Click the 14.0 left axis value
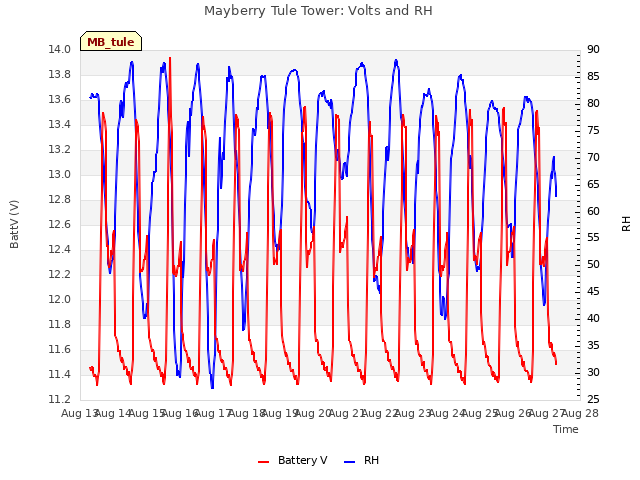Image resolution: width=640 pixels, height=480 pixels. coord(59,49)
